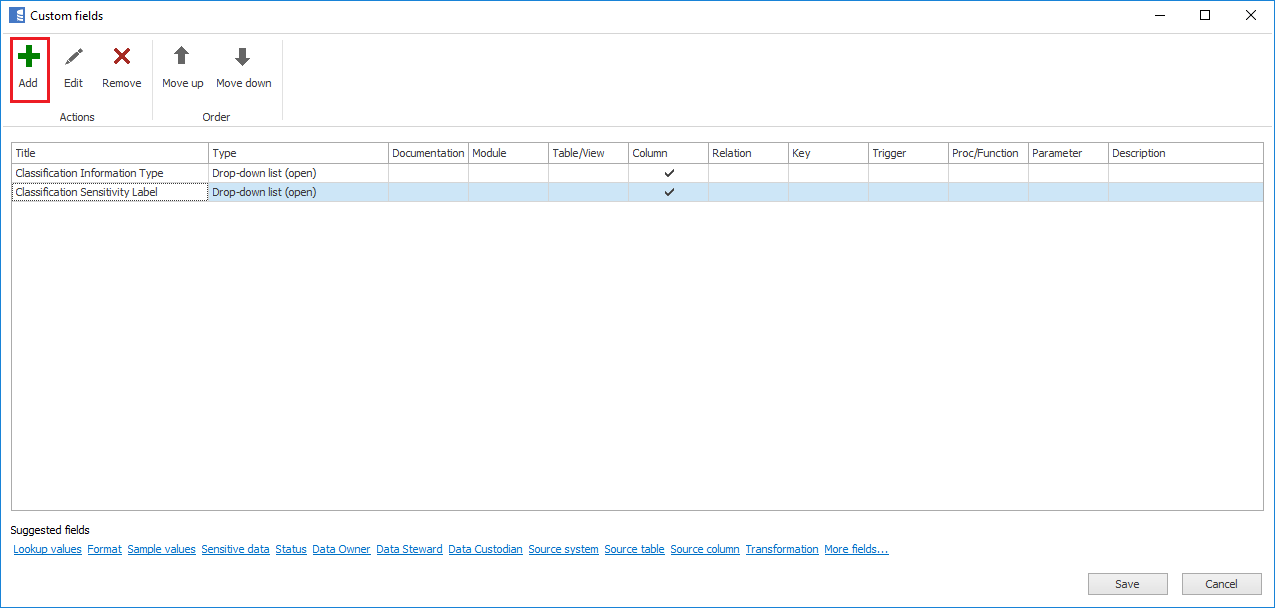Cancel the custom fields dialog
Screen dimensions: 1275x608
1221,584
